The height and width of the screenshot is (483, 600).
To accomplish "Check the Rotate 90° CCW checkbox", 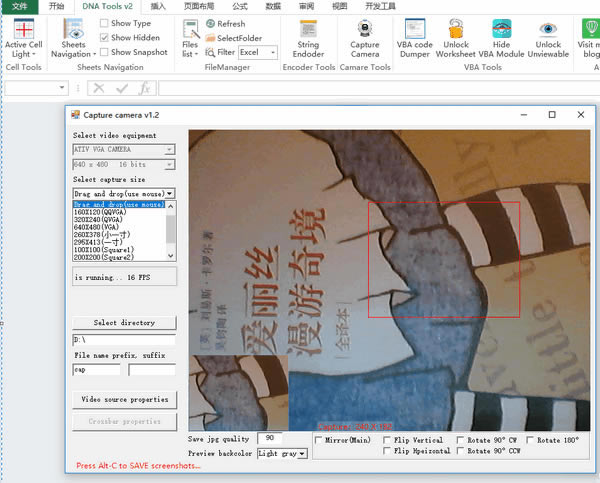I will pos(460,451).
